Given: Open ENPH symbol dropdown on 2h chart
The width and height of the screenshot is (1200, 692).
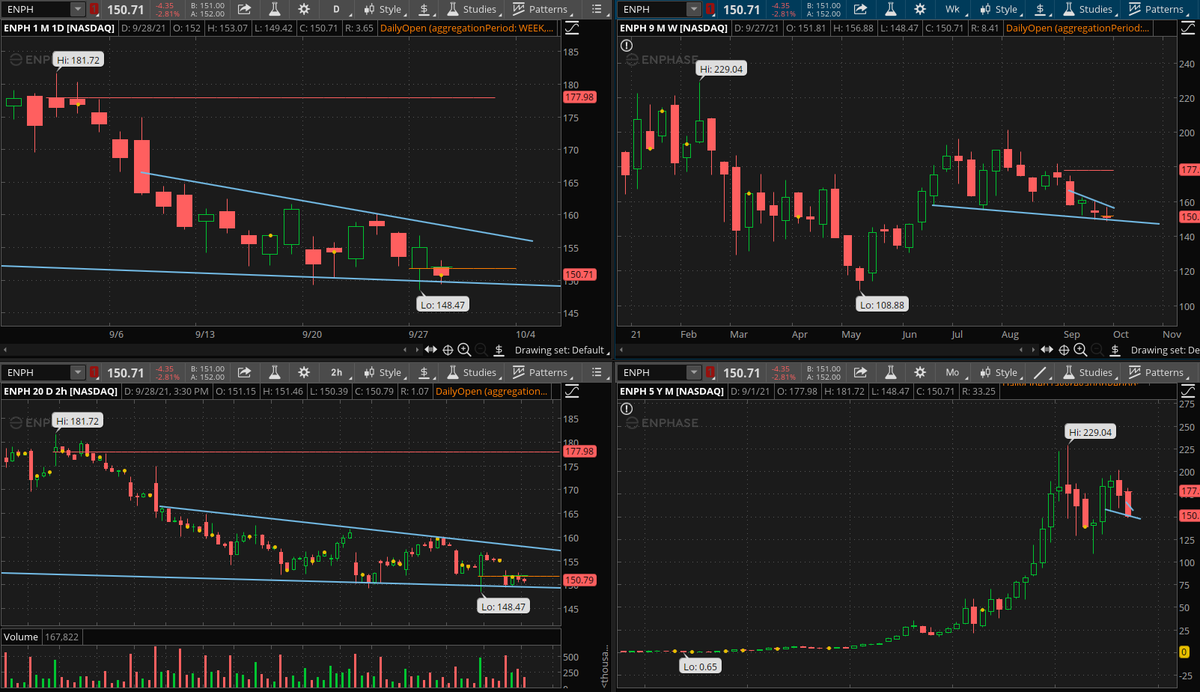Looking at the screenshot, I should [x=77, y=372].
